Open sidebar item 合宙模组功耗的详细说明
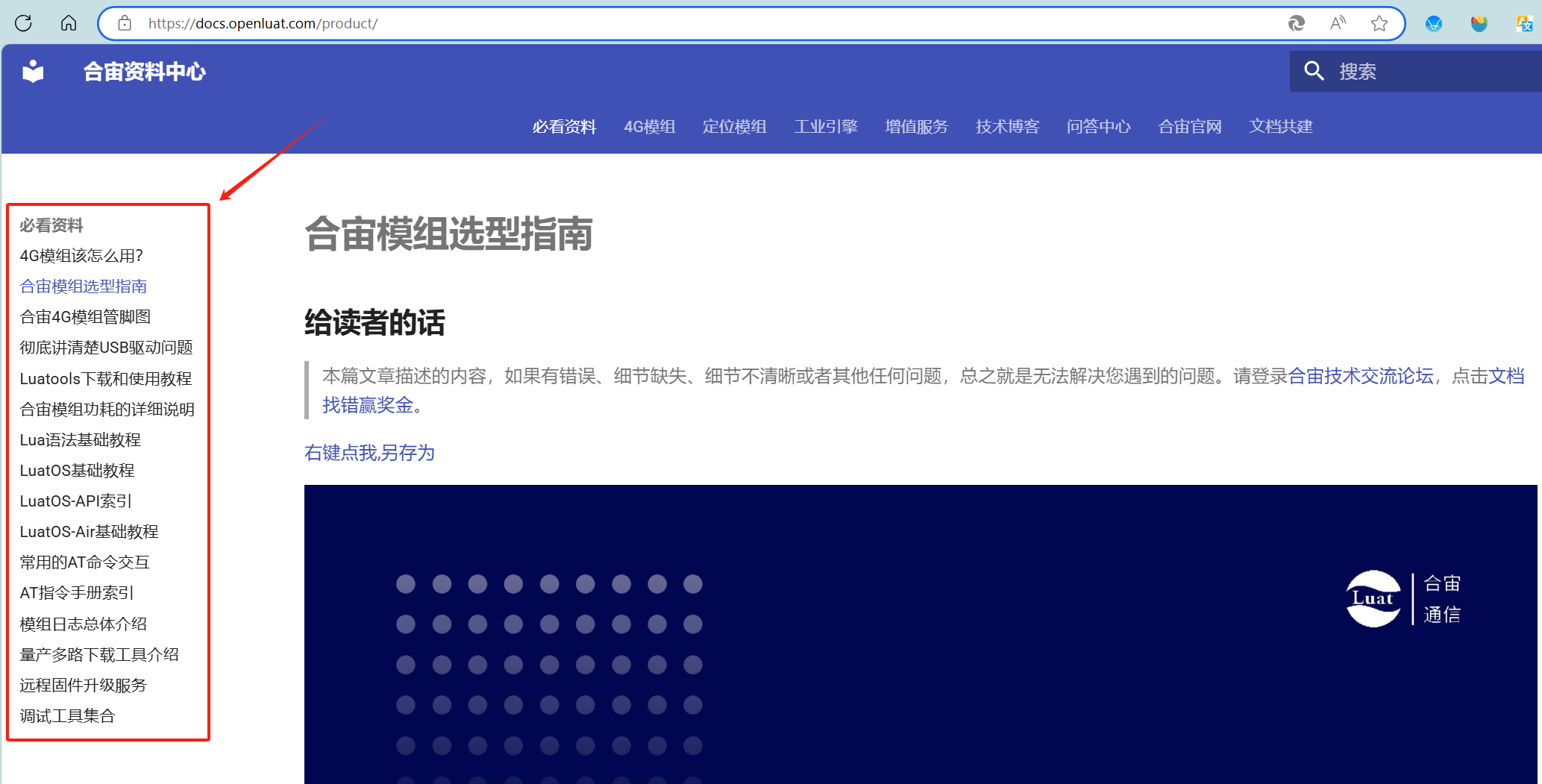 tap(107, 410)
